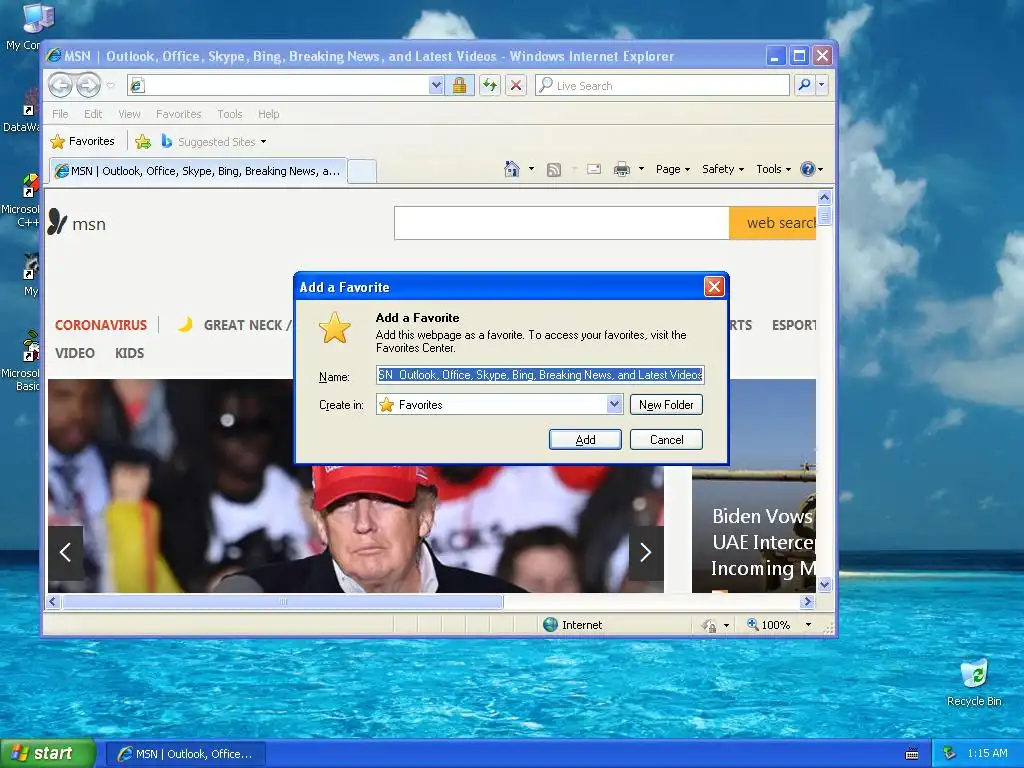Open the Edit menu
Screen dimensions: 1024x768
[x=93, y=114]
